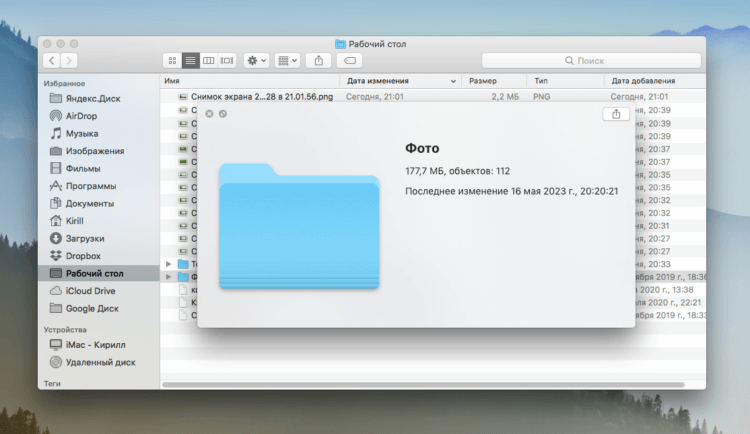The image size is (750, 434).
Task: Click the PNG type cell
Action: [541, 97]
